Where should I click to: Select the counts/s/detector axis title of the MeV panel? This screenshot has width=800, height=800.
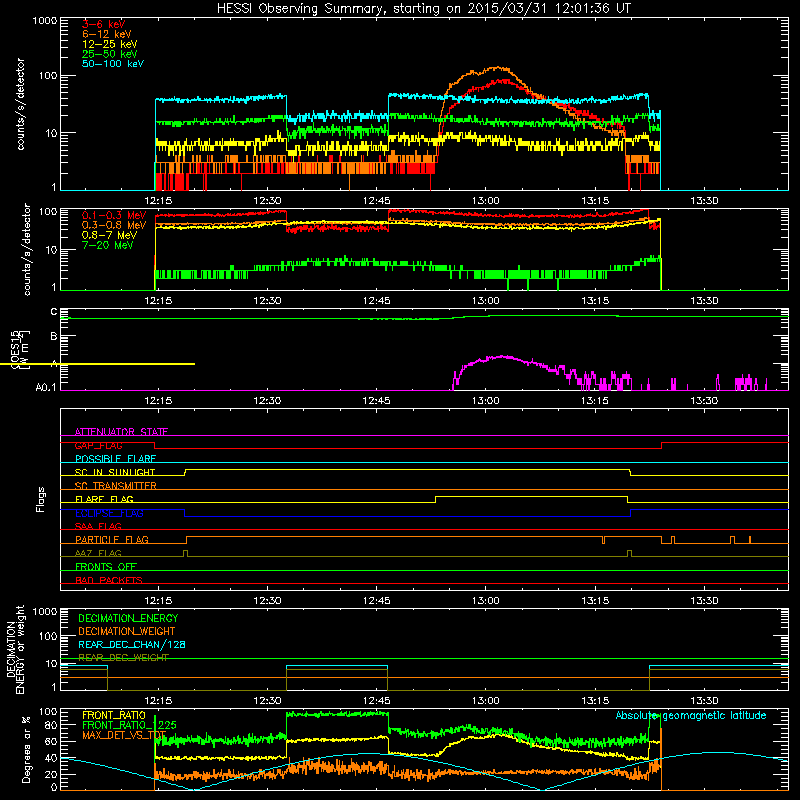pyautogui.click(x=27, y=249)
